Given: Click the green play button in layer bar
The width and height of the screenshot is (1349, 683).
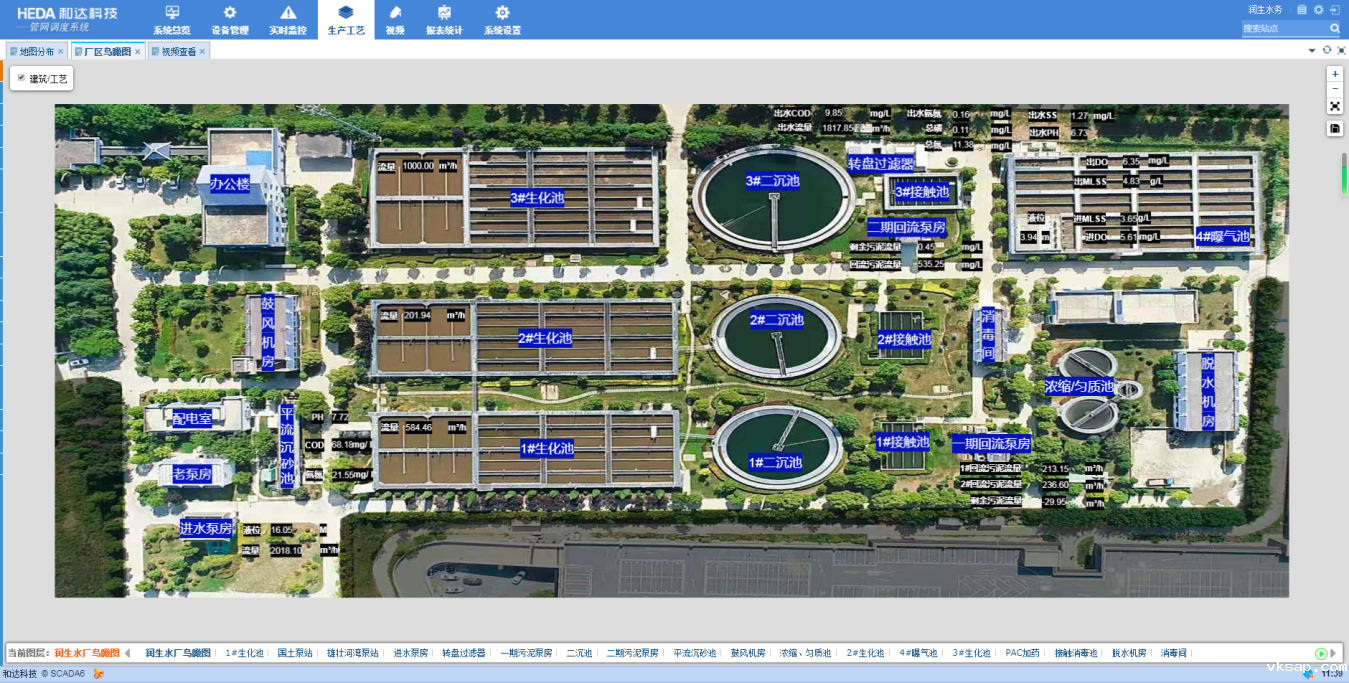Looking at the screenshot, I should (1321, 653).
